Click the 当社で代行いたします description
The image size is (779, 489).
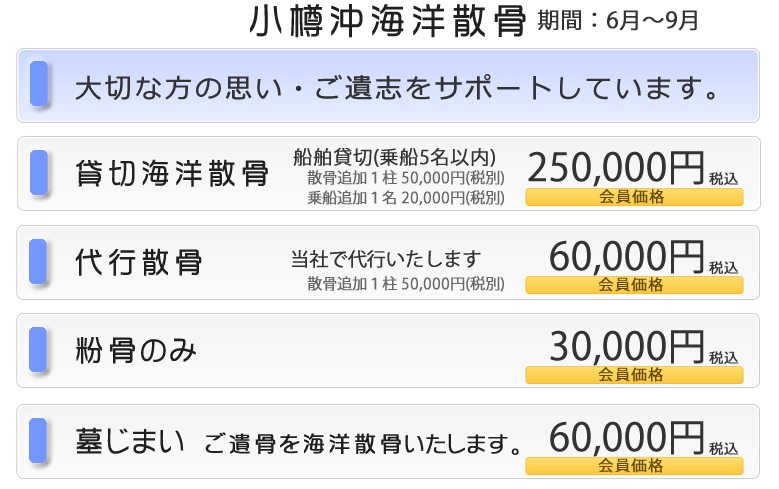386,259
